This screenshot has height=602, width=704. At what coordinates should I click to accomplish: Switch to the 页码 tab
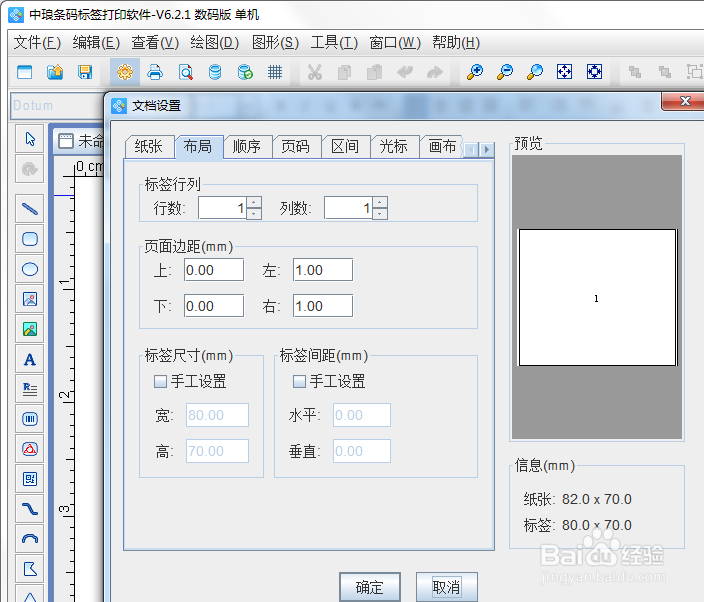[x=295, y=146]
